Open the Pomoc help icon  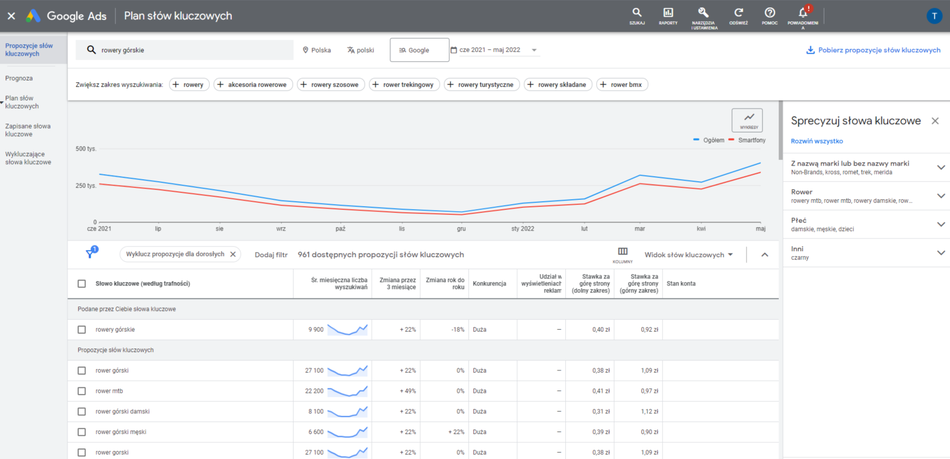point(770,13)
